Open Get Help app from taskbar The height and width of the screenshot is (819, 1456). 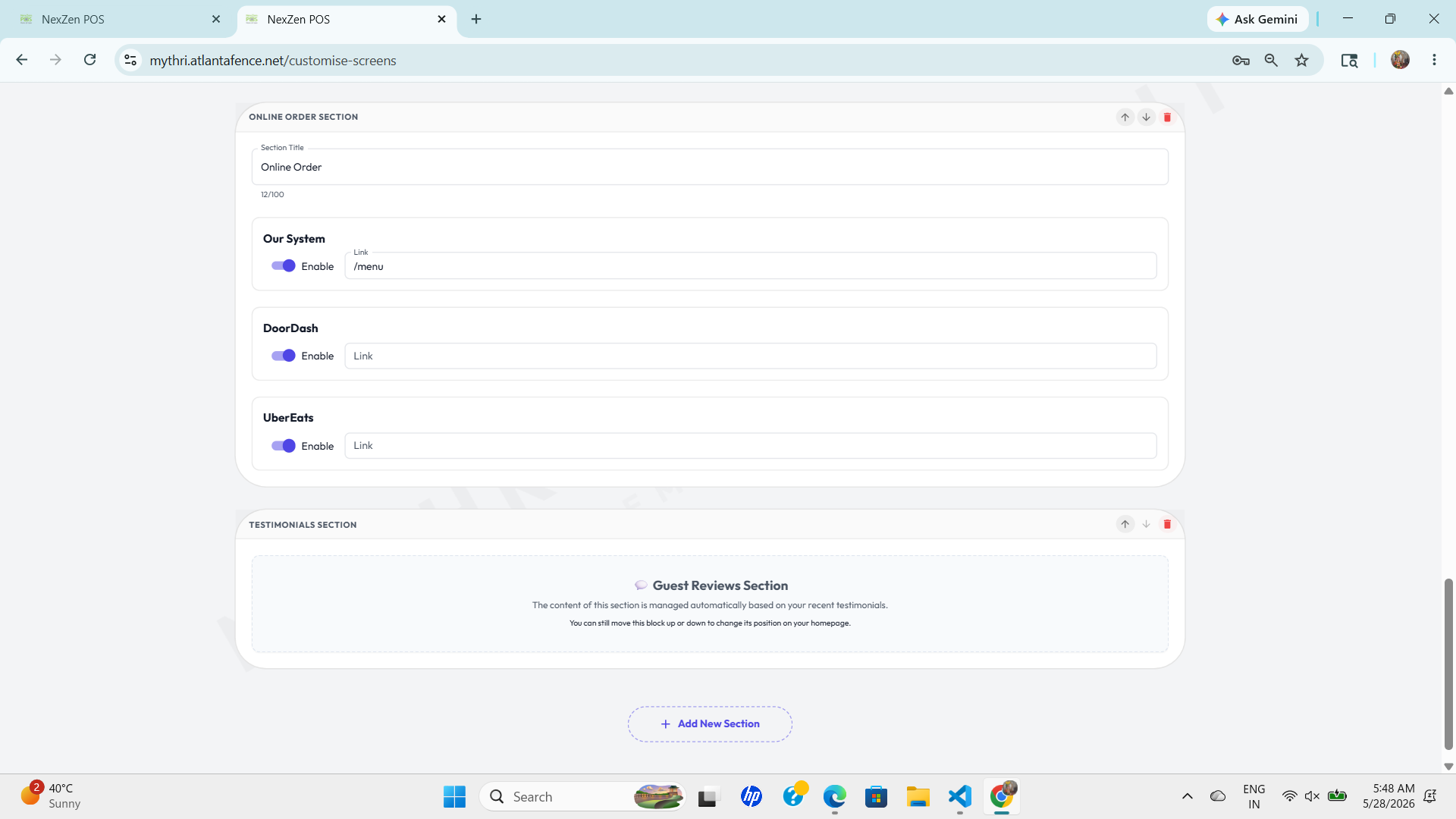(794, 796)
